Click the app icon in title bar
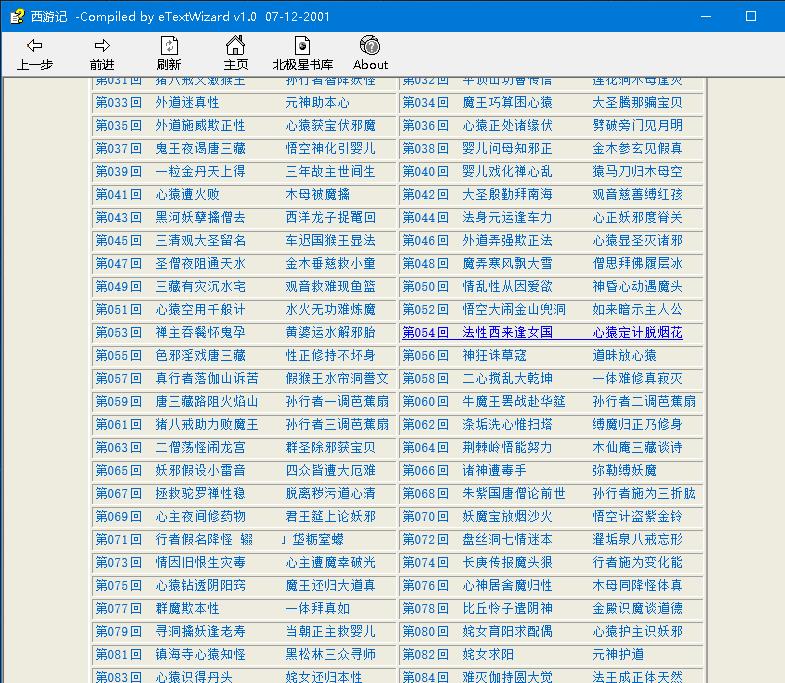 17,16
